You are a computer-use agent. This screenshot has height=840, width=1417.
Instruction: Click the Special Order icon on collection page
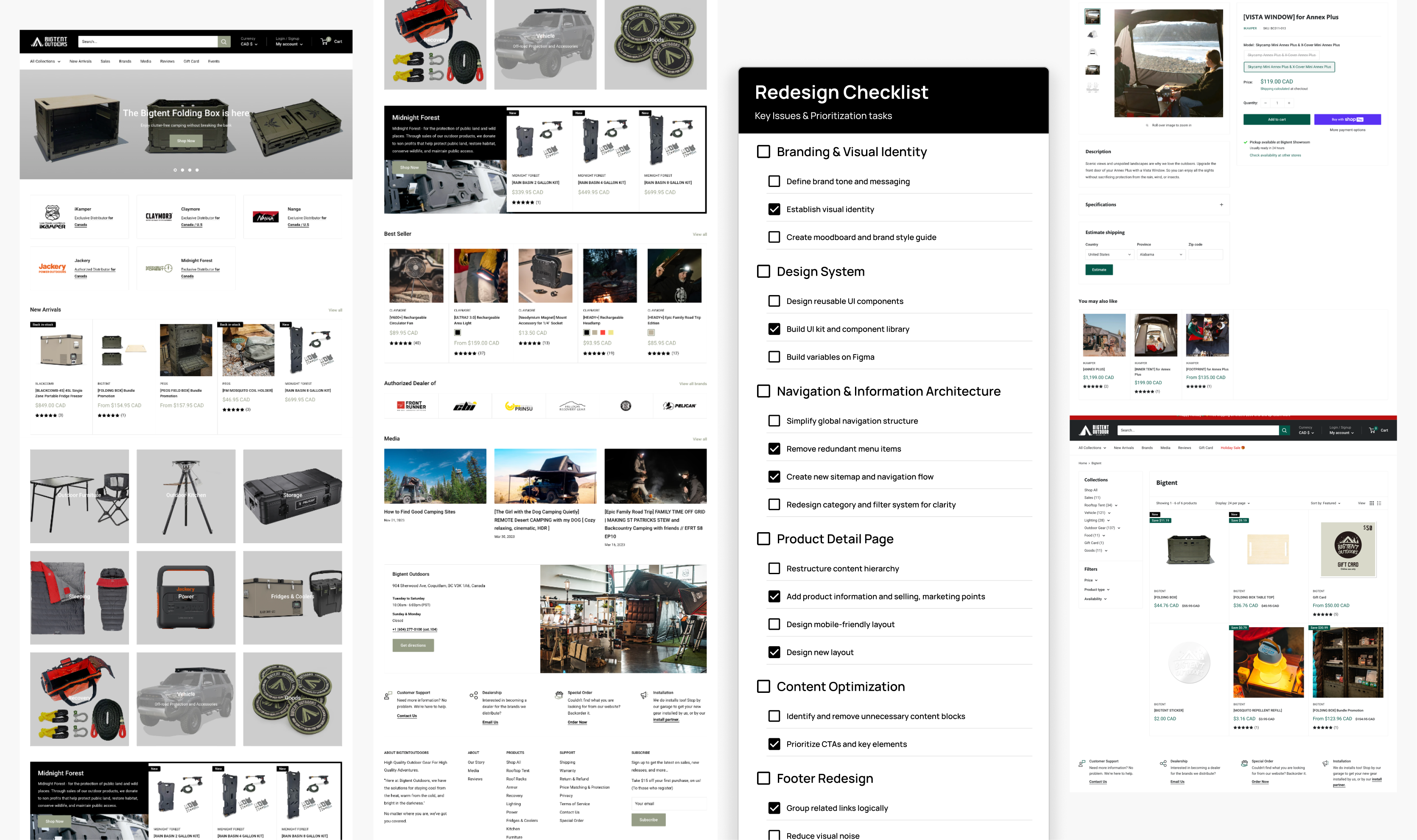(x=1244, y=764)
